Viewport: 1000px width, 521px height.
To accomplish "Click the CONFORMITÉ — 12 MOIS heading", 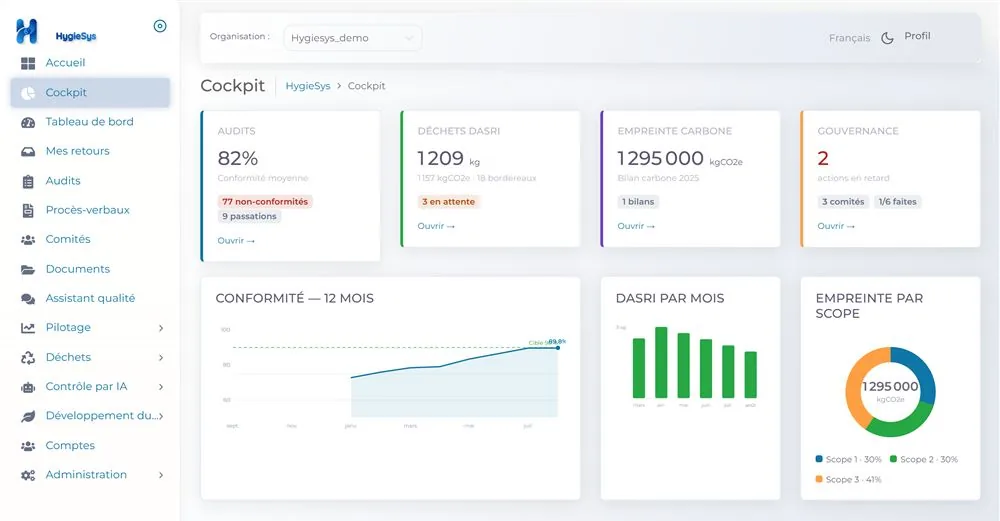I will (295, 298).
